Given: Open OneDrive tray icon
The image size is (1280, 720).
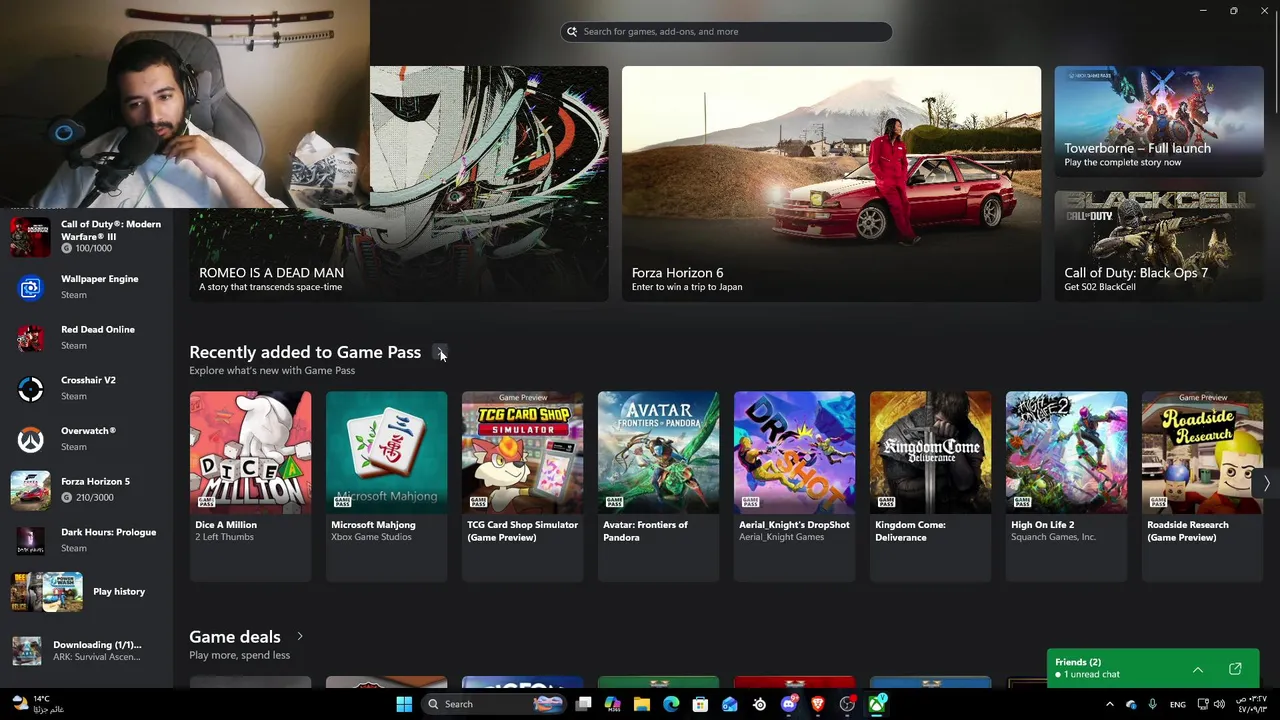Looking at the screenshot, I should click(1131, 704).
